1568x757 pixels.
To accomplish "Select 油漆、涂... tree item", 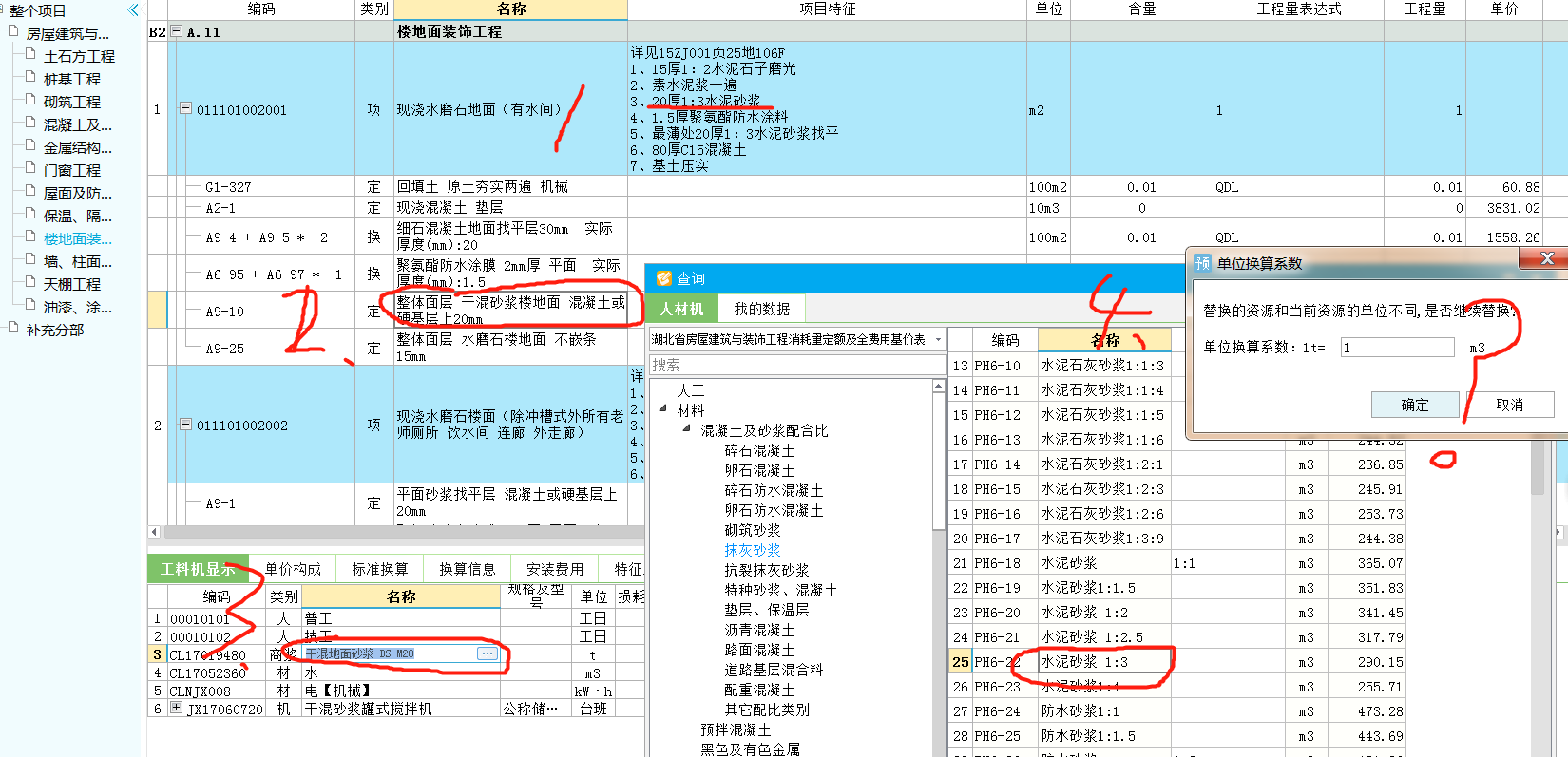I will tap(78, 307).
